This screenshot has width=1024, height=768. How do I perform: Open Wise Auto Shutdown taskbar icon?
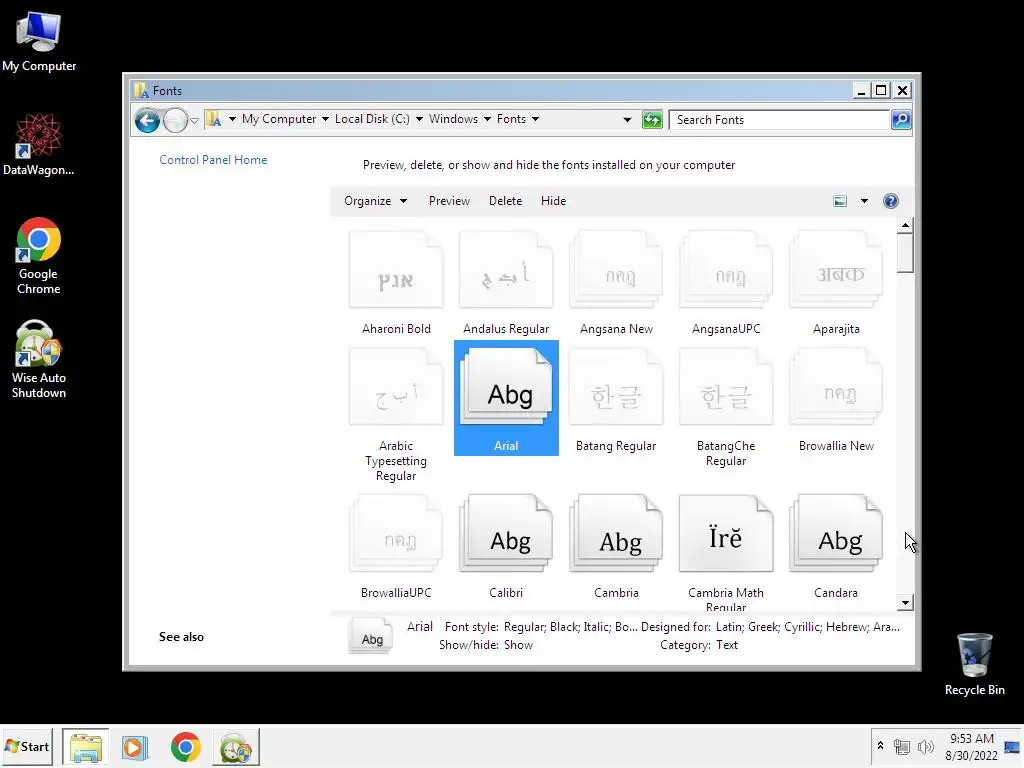coord(236,747)
